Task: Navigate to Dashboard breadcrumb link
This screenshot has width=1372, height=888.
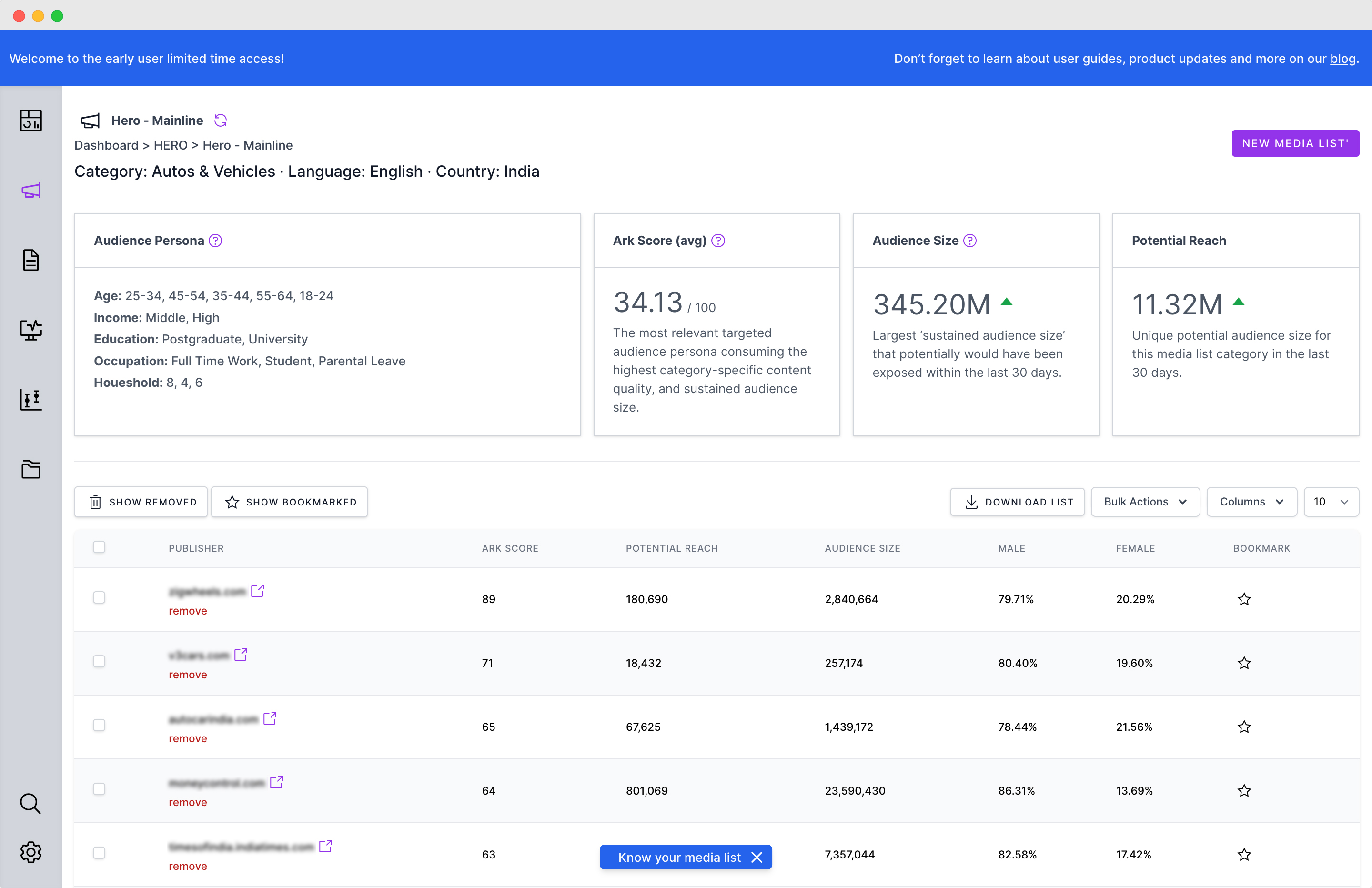Action: [106, 145]
